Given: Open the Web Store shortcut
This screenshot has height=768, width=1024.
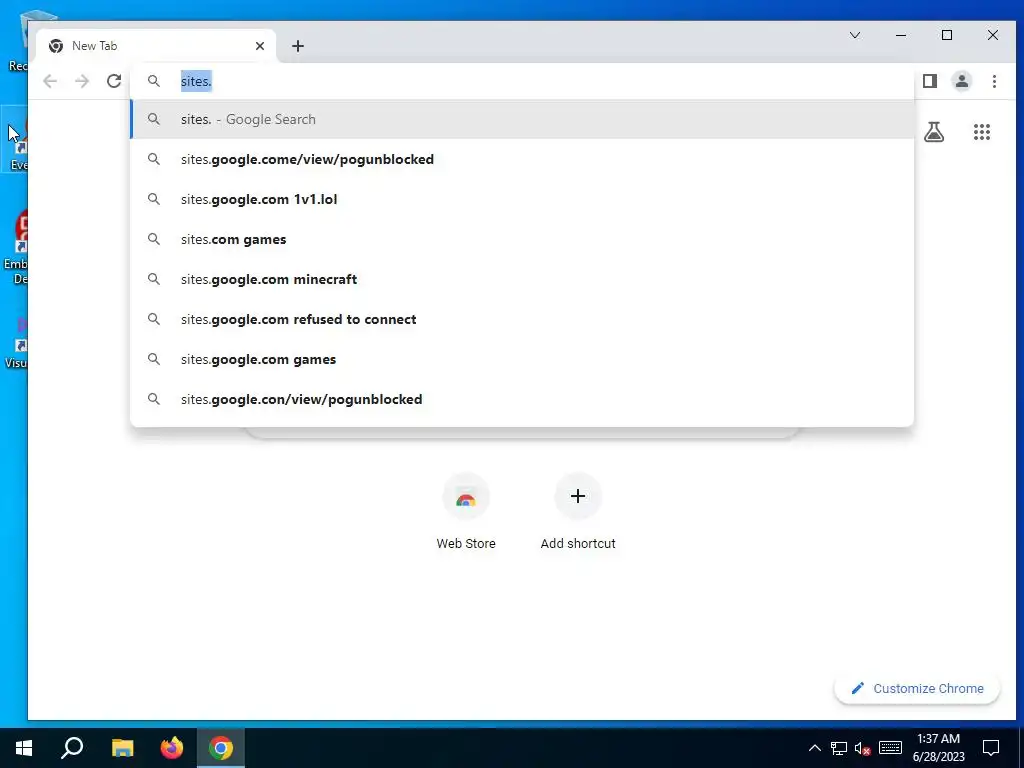Looking at the screenshot, I should (466, 512).
